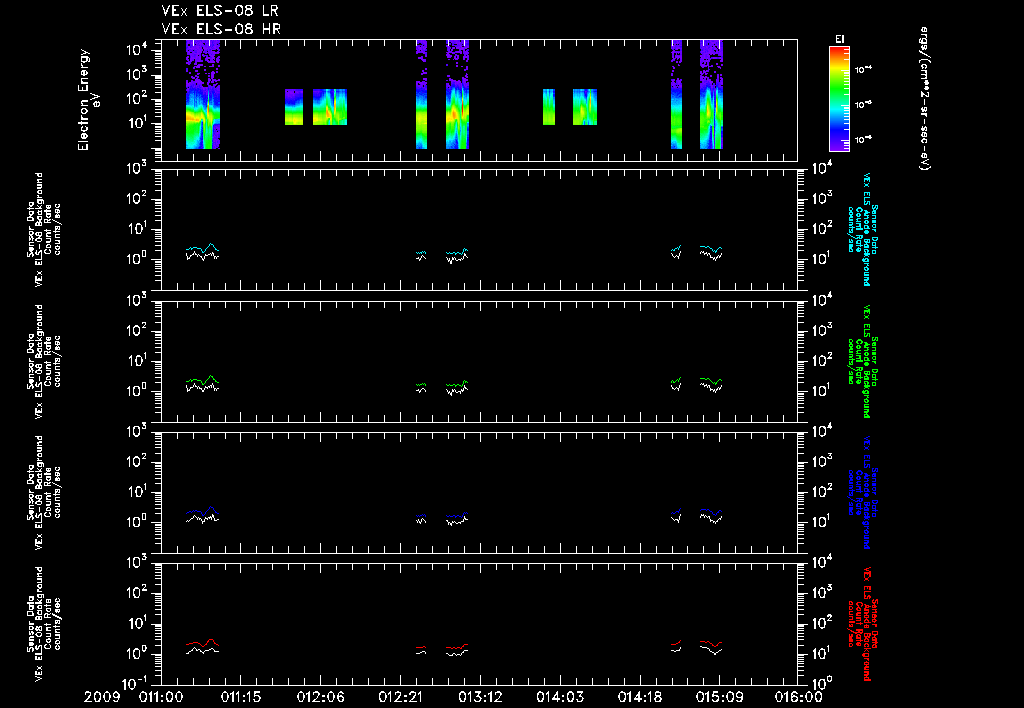Click the '012:21' time axis label
This screenshot has height=708, width=1024.
400,698
